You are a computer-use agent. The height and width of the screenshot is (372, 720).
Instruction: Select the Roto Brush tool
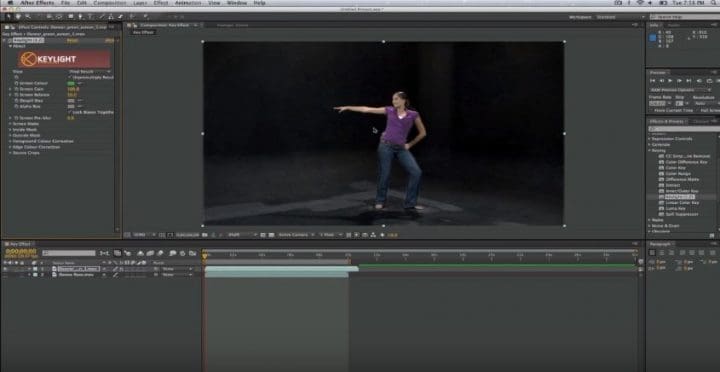(x=132, y=17)
